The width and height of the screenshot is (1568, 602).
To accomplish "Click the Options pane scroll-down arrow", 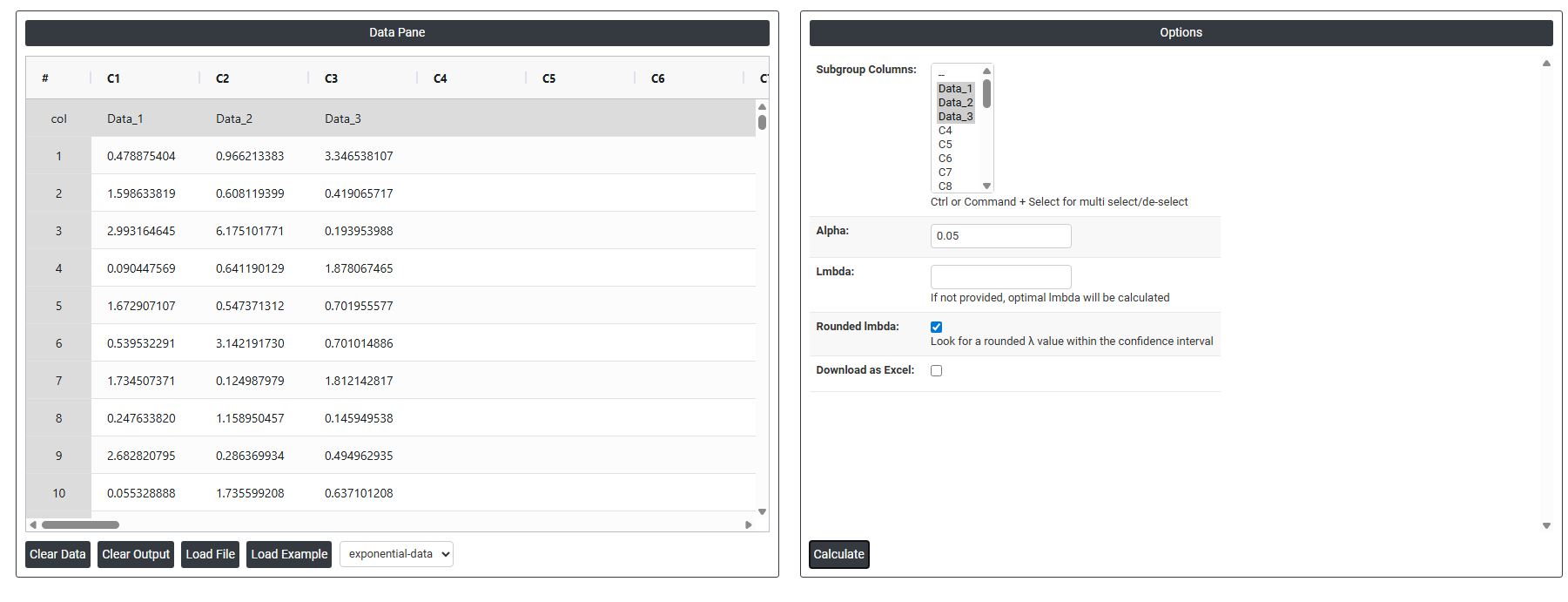I will point(1546,525).
